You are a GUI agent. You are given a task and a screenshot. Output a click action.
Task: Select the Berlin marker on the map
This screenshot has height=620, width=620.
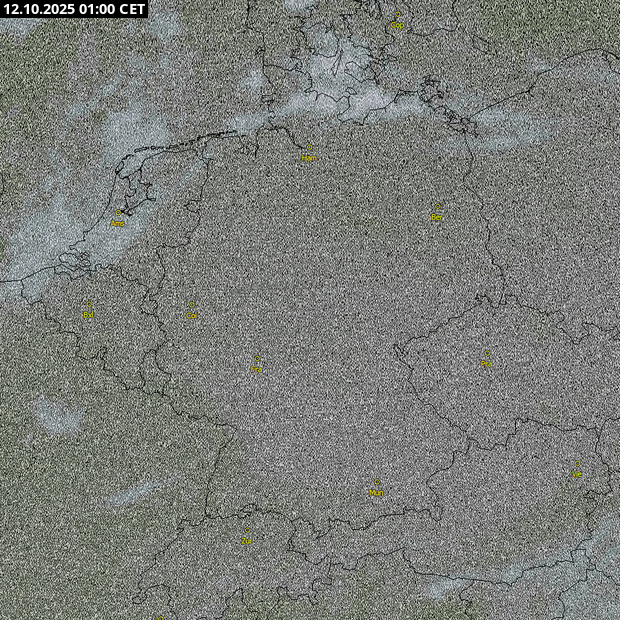437,212
